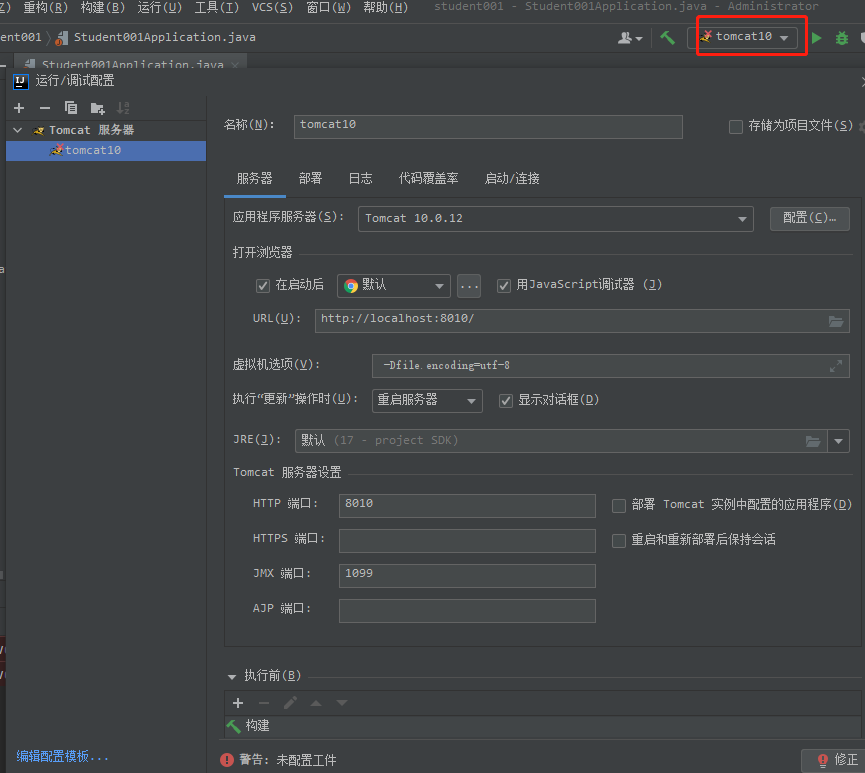Click the URL field folder browse icon
This screenshot has width=865, height=773.
point(836,321)
